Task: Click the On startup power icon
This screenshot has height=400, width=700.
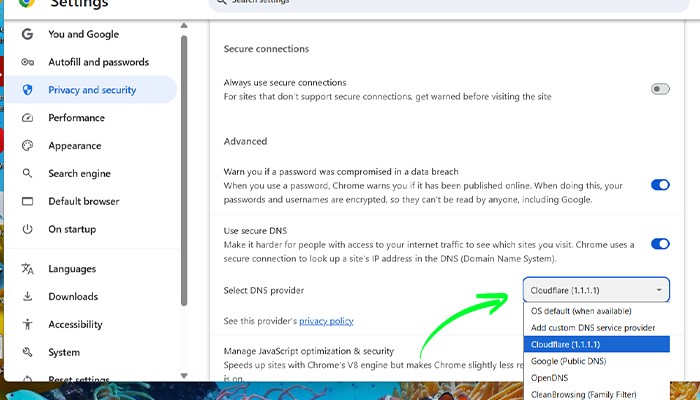Action: [x=27, y=229]
